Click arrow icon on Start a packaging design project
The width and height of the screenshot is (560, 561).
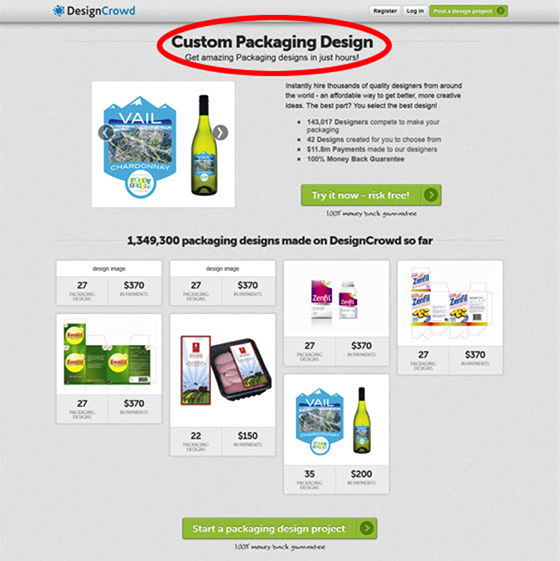[366, 528]
